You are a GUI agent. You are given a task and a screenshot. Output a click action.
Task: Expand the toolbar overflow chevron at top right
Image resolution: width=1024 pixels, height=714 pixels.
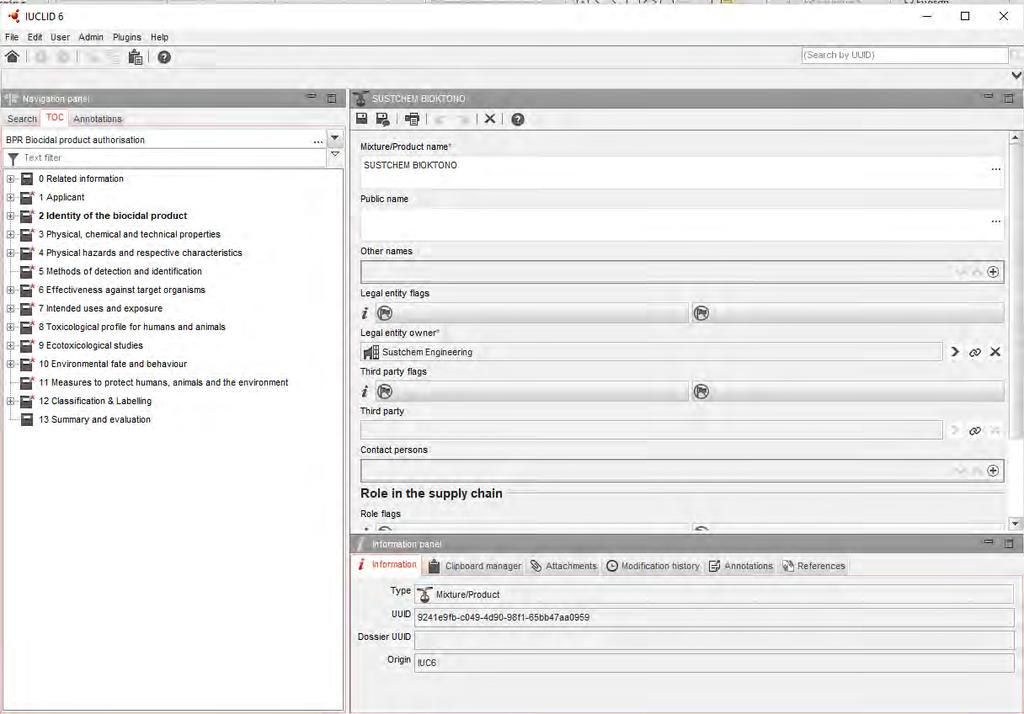coord(1016,76)
